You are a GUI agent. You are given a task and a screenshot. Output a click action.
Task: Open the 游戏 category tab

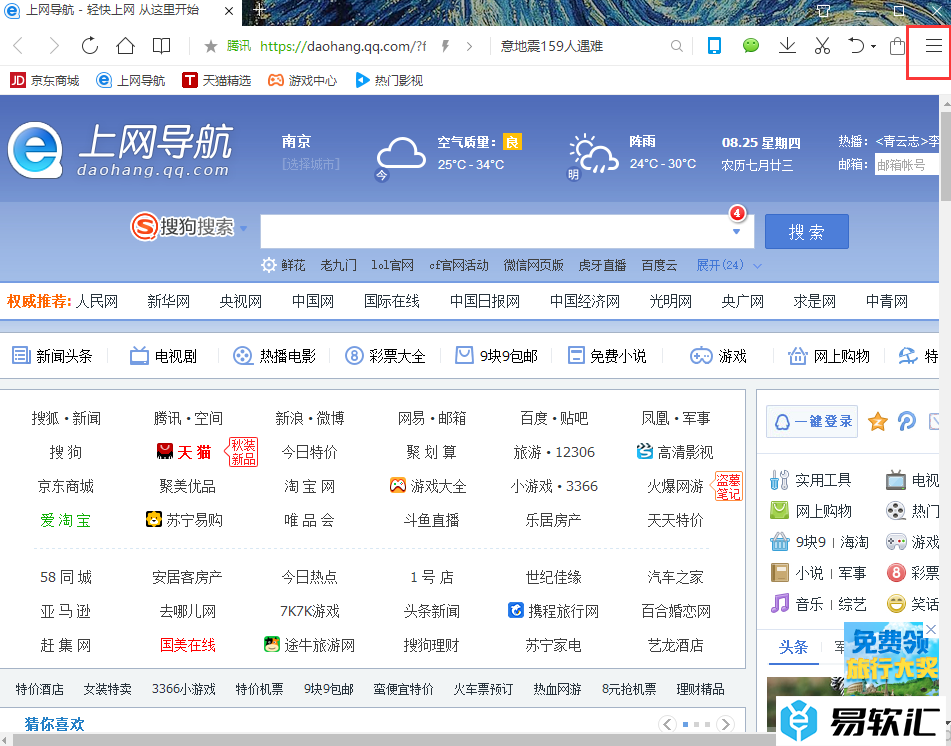pyautogui.click(x=718, y=356)
